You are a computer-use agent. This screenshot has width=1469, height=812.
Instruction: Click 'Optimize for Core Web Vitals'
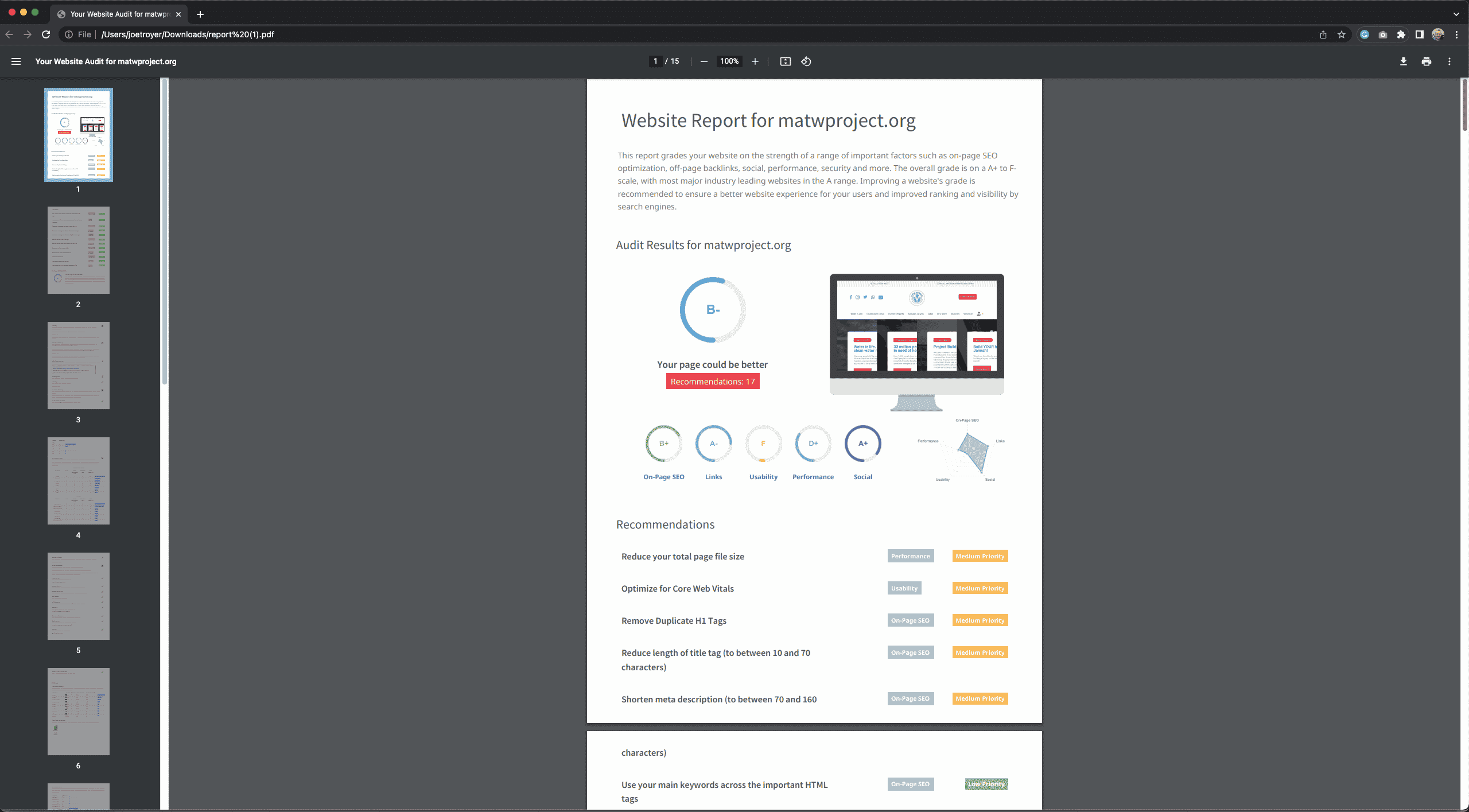(x=678, y=589)
